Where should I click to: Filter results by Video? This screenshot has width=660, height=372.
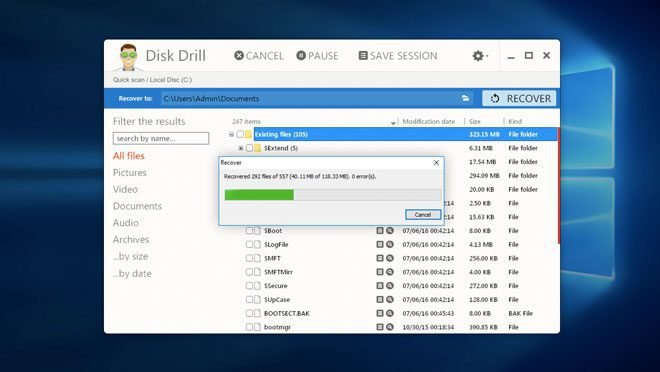[125, 189]
